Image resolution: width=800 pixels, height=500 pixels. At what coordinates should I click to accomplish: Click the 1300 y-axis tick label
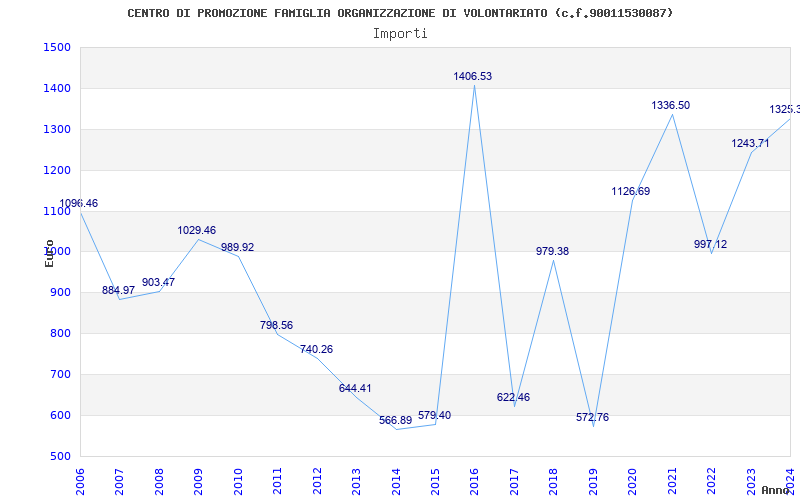[57, 129]
